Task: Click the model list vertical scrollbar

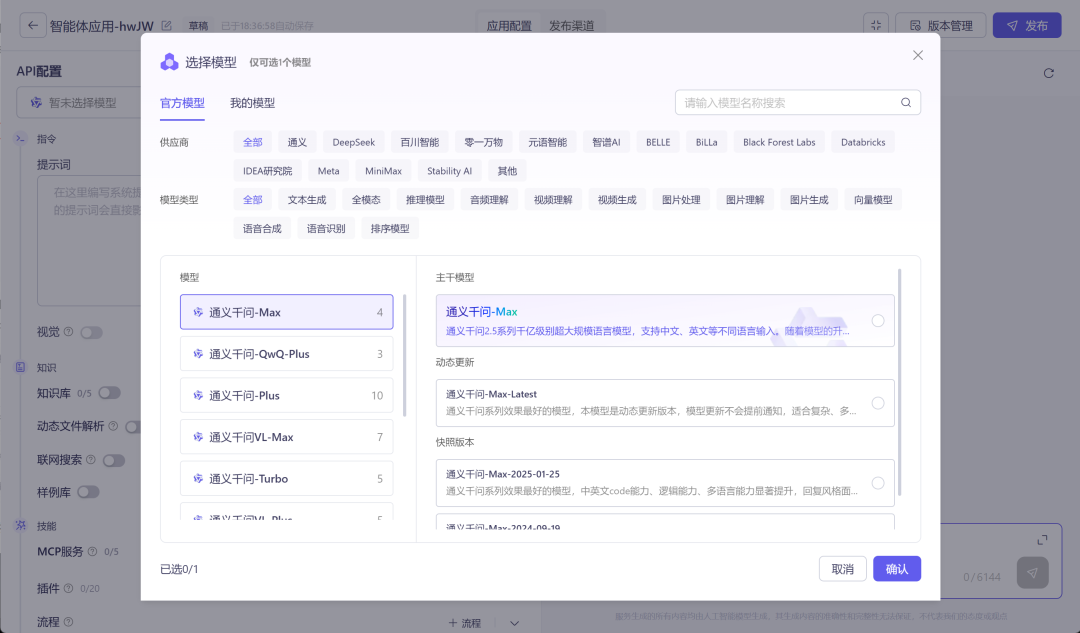Action: coord(404,355)
